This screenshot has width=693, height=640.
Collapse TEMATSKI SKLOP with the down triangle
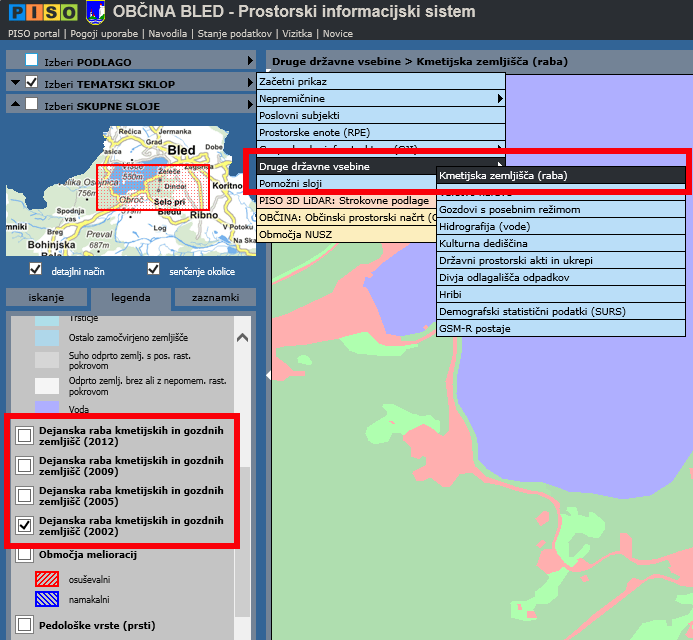click(x=14, y=83)
